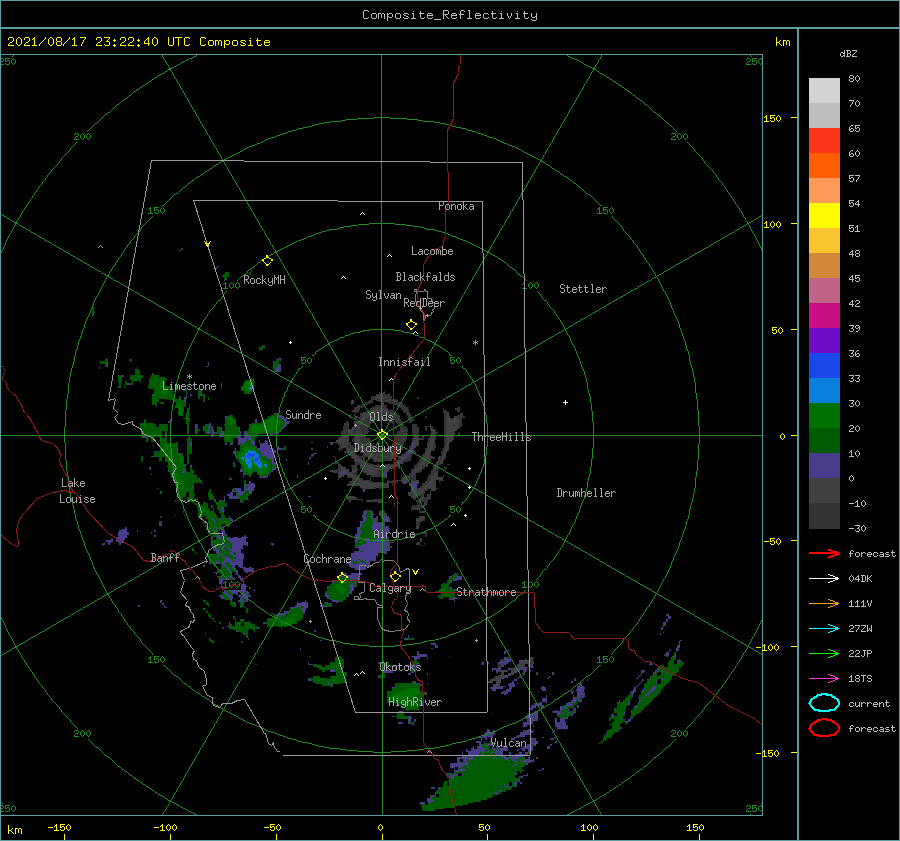
Task: Click the green 22JP arrow icon
Action: [x=824, y=653]
